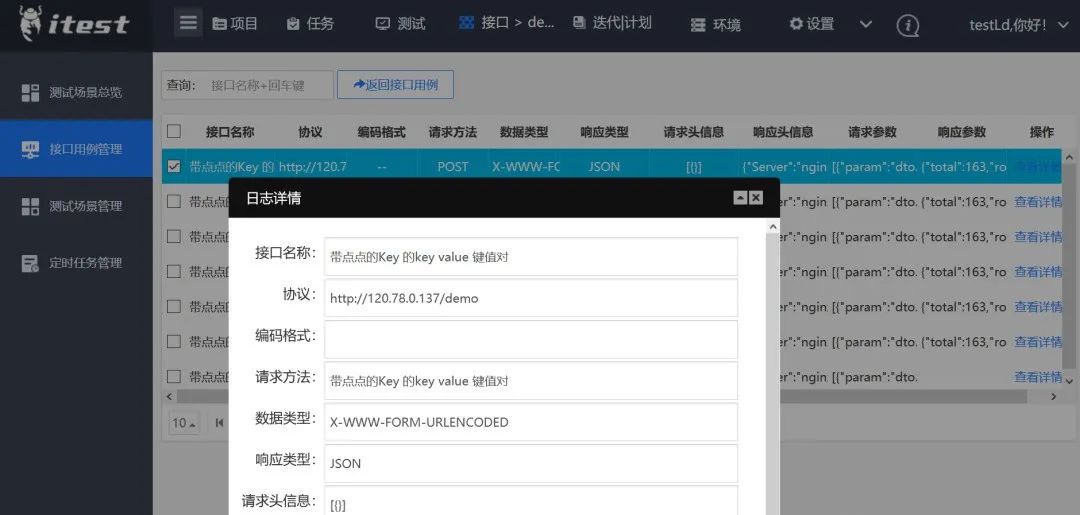Open the 任务 menu
This screenshot has width=1080, height=515.
[311, 23]
